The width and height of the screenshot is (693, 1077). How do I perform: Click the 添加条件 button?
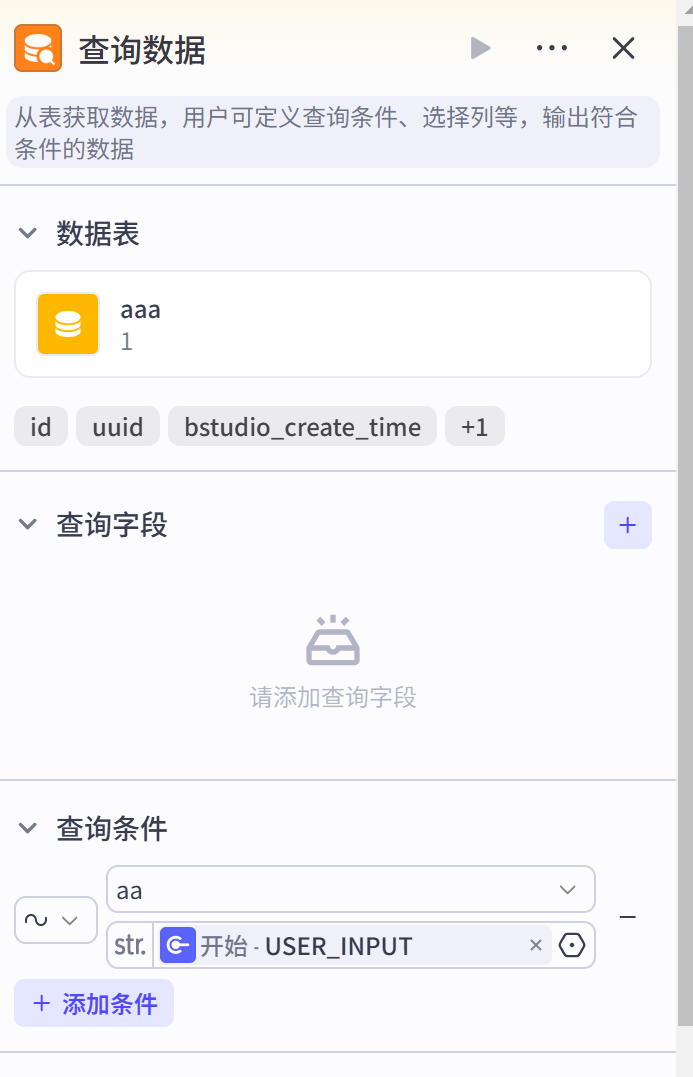[x=93, y=1004]
